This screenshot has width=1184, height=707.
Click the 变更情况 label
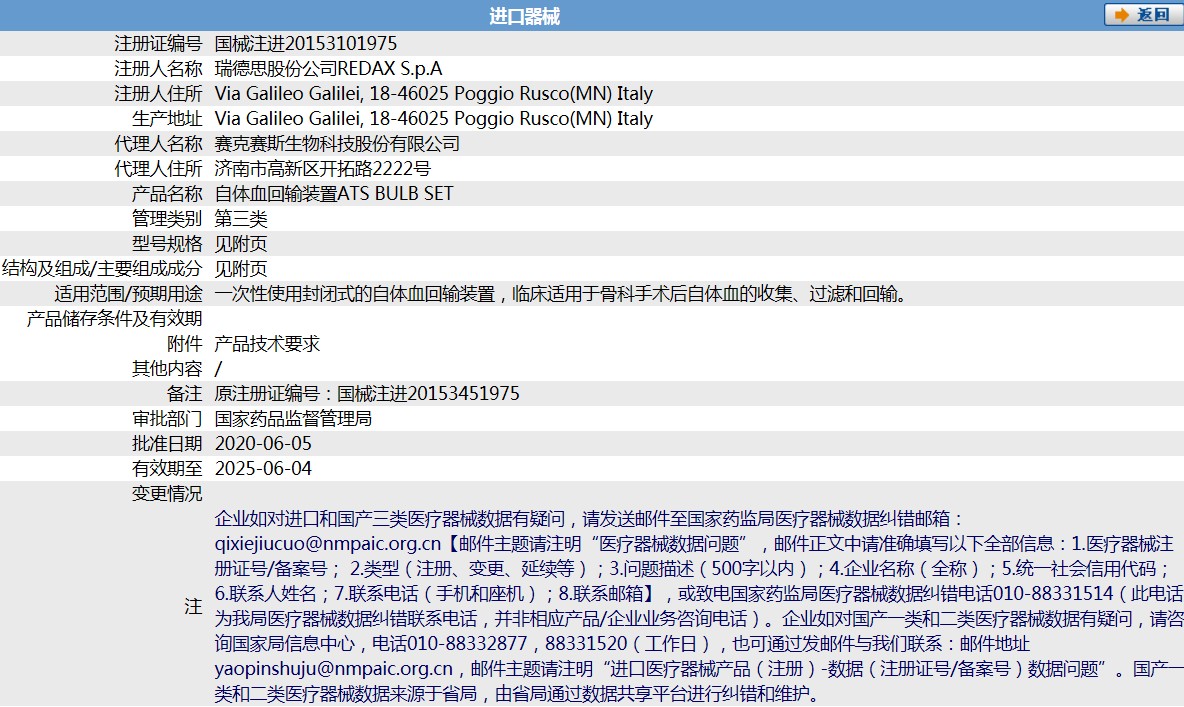[x=168, y=492]
